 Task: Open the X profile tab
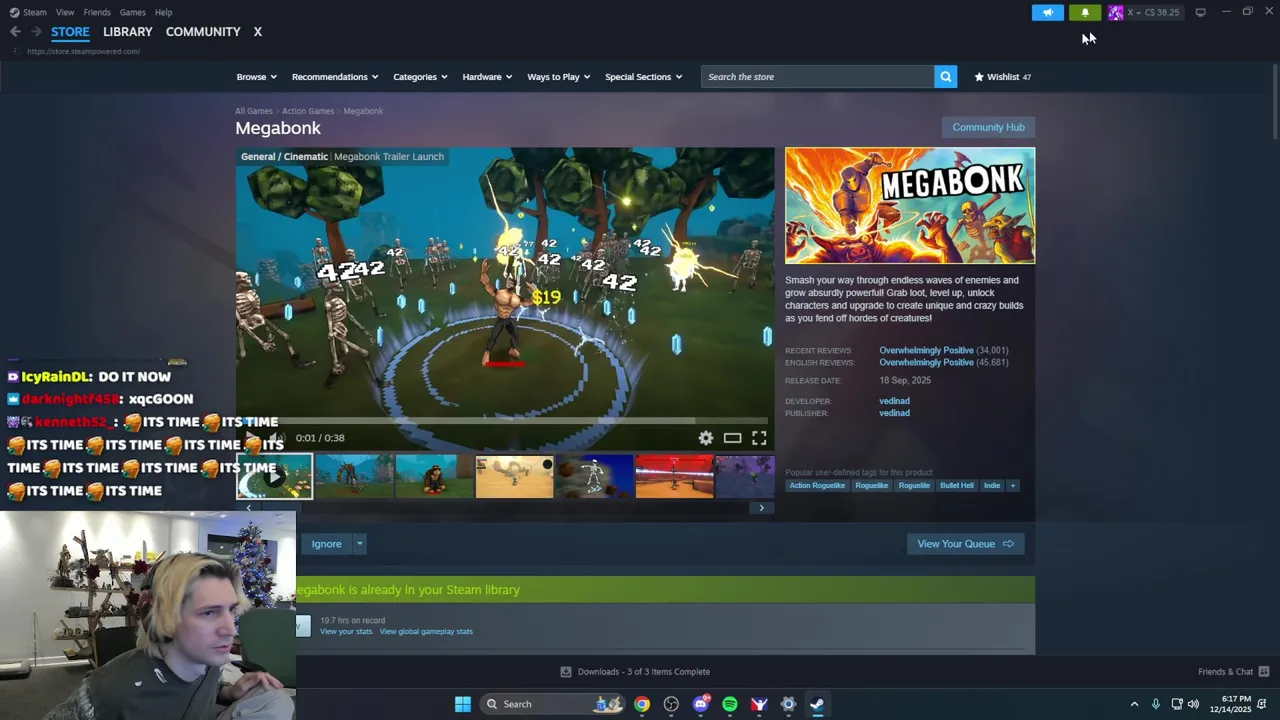[x=257, y=32]
